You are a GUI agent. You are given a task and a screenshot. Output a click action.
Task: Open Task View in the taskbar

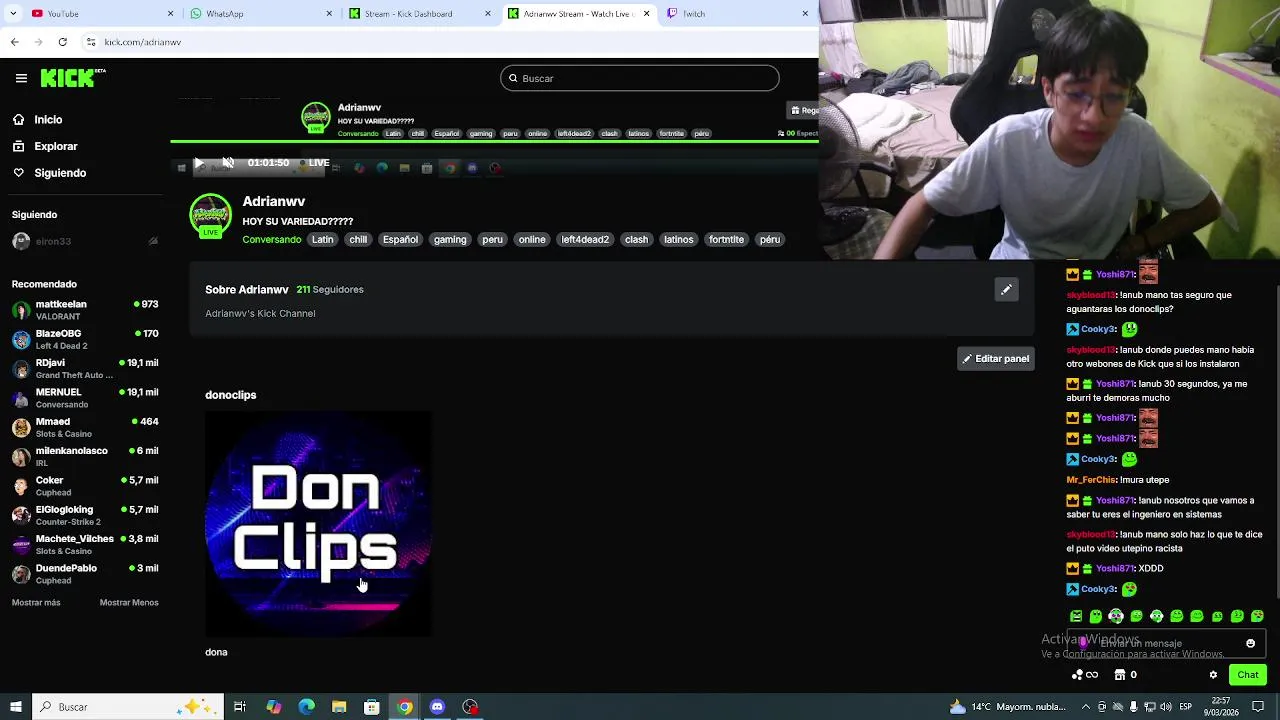coord(240,707)
